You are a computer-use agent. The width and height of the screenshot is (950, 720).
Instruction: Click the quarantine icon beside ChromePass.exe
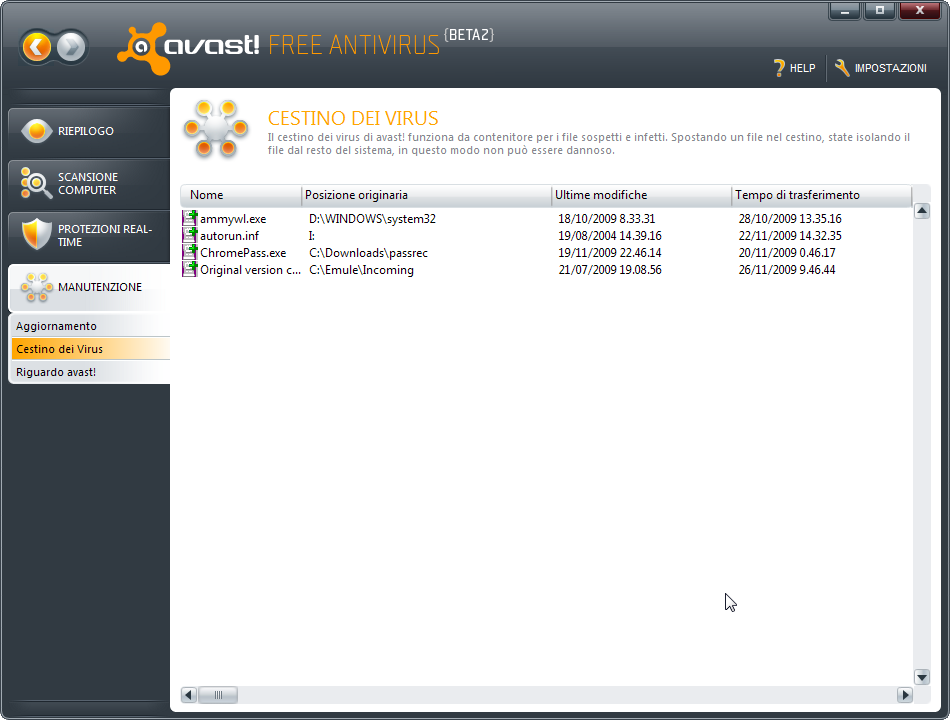190,252
